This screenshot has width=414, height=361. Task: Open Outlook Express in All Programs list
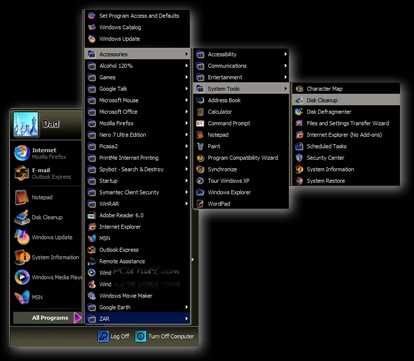pos(138,250)
